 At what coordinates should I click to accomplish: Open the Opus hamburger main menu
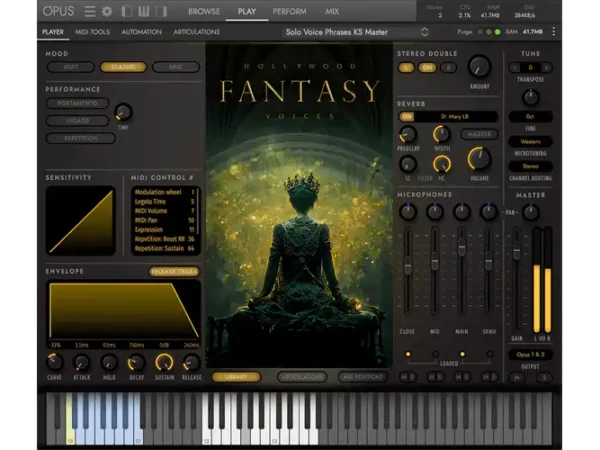click(x=90, y=11)
